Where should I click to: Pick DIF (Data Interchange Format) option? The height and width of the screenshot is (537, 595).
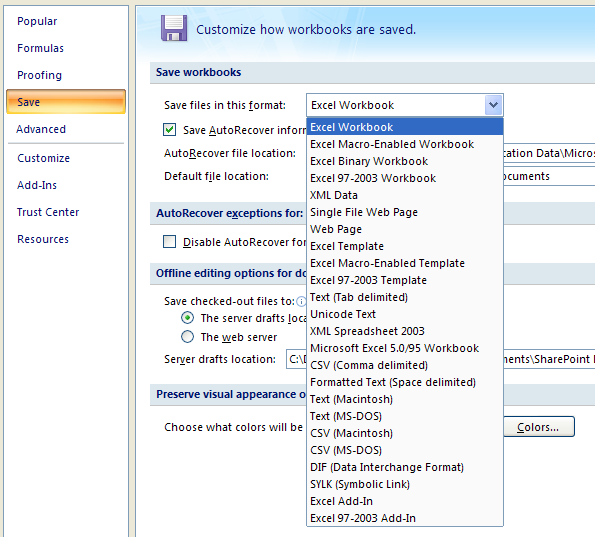[405, 467]
